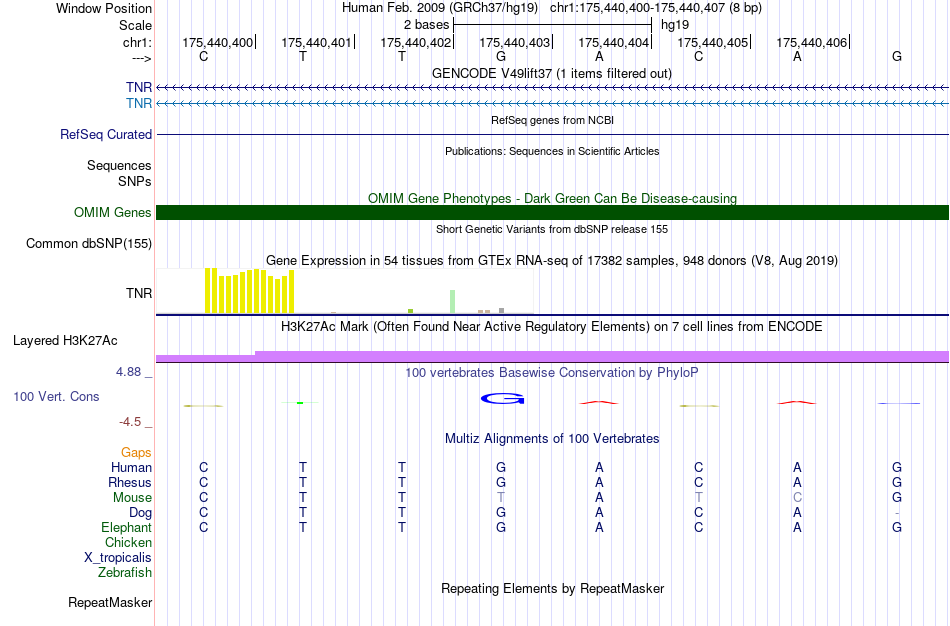Open Repeating Elements by RepeatMasker title
Screen dimensions: 950x626
click(552, 588)
